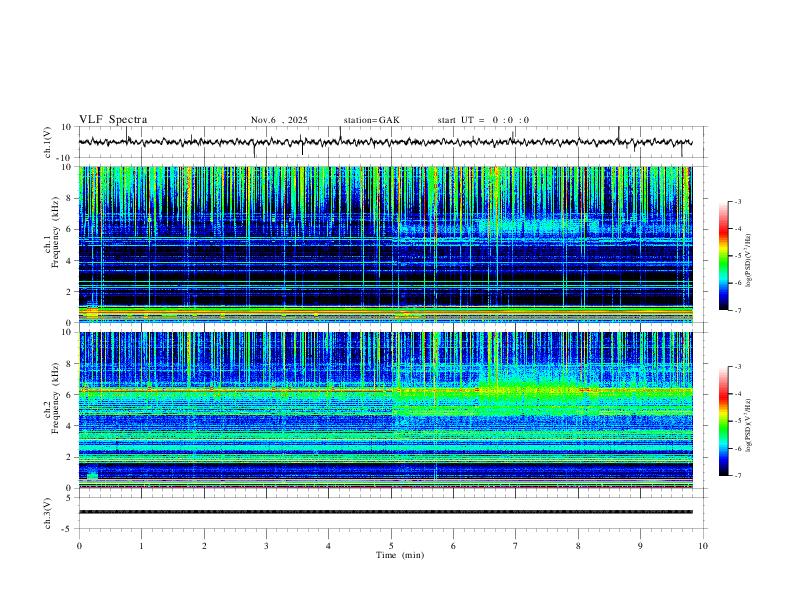Image resolution: width=792 pixels, height=612 pixels.
Task: Click the "5" minute tick on the Time axis
Action: click(x=391, y=546)
